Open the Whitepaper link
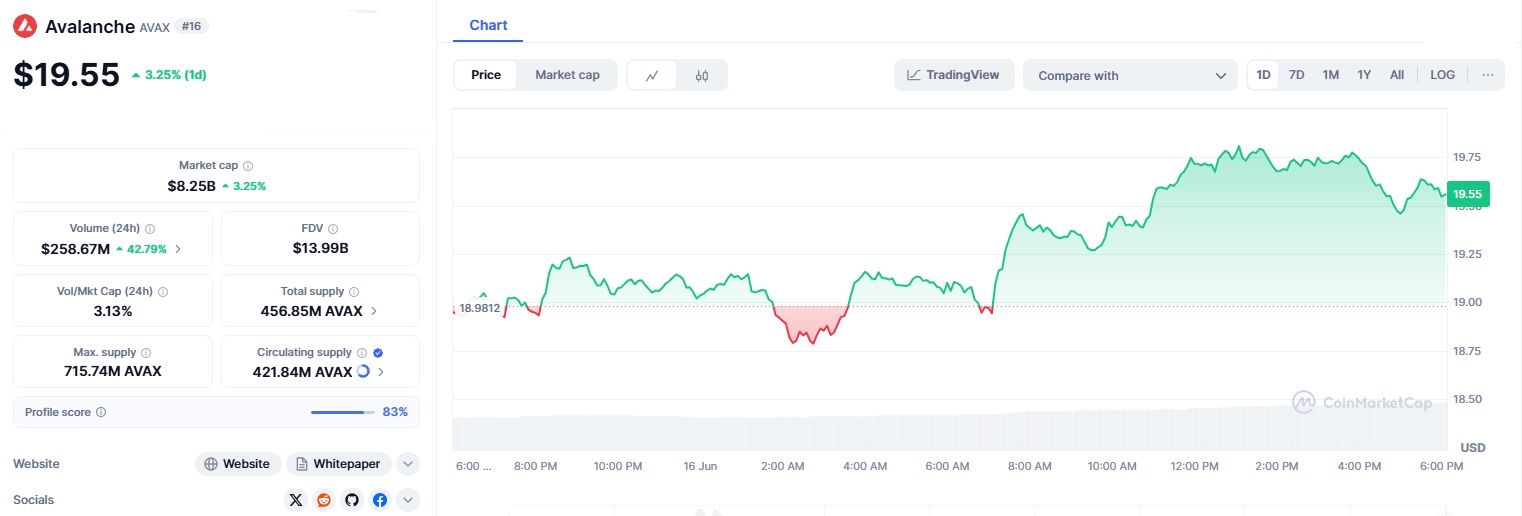 [x=338, y=464]
